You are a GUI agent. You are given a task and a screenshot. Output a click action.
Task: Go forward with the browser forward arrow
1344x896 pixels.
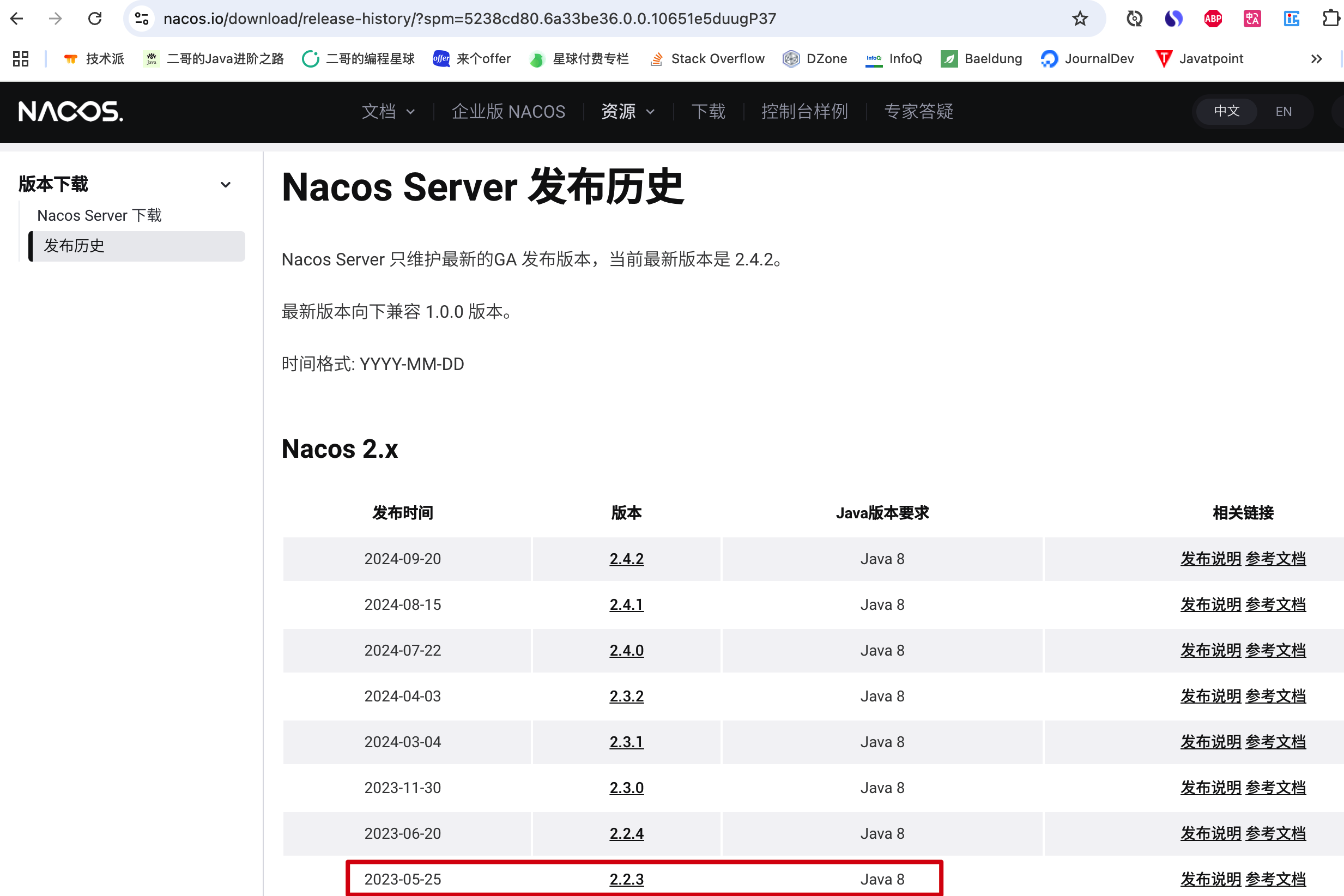click(x=56, y=19)
